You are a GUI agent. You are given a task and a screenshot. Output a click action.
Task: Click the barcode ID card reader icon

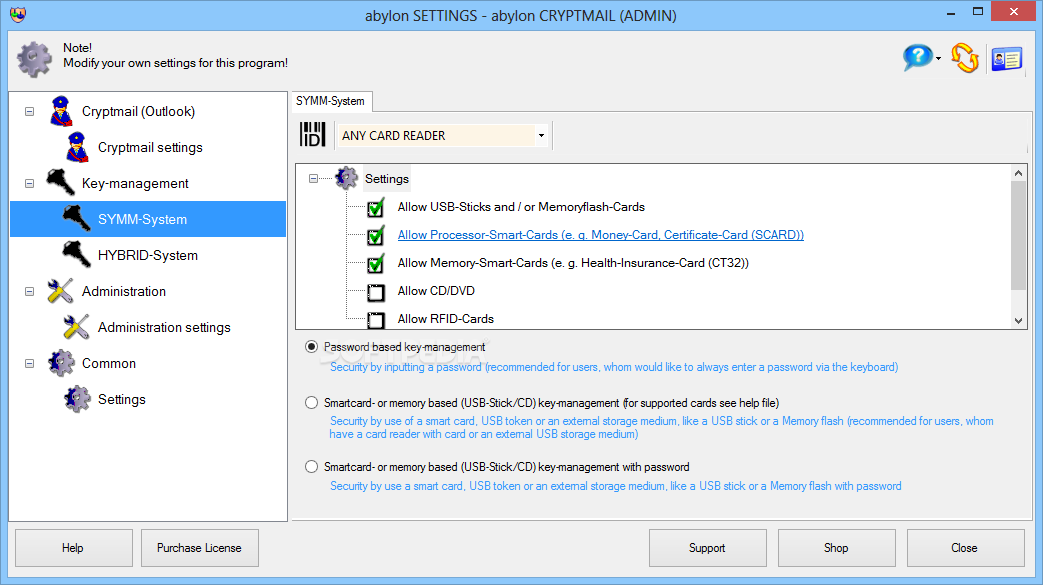pos(313,134)
